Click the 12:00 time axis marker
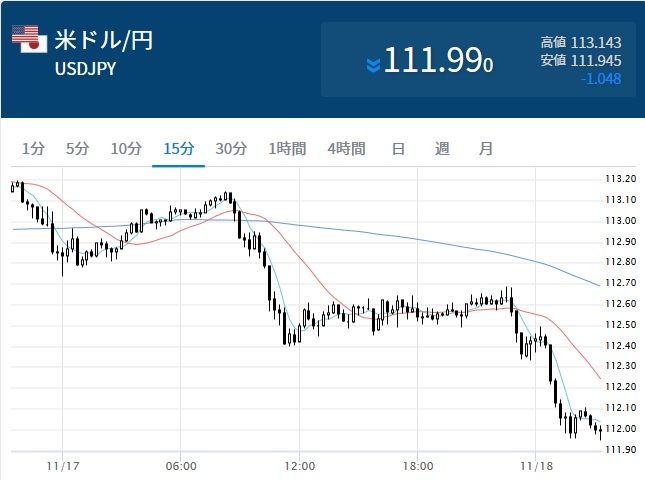This screenshot has height=480, width=645. [299, 466]
